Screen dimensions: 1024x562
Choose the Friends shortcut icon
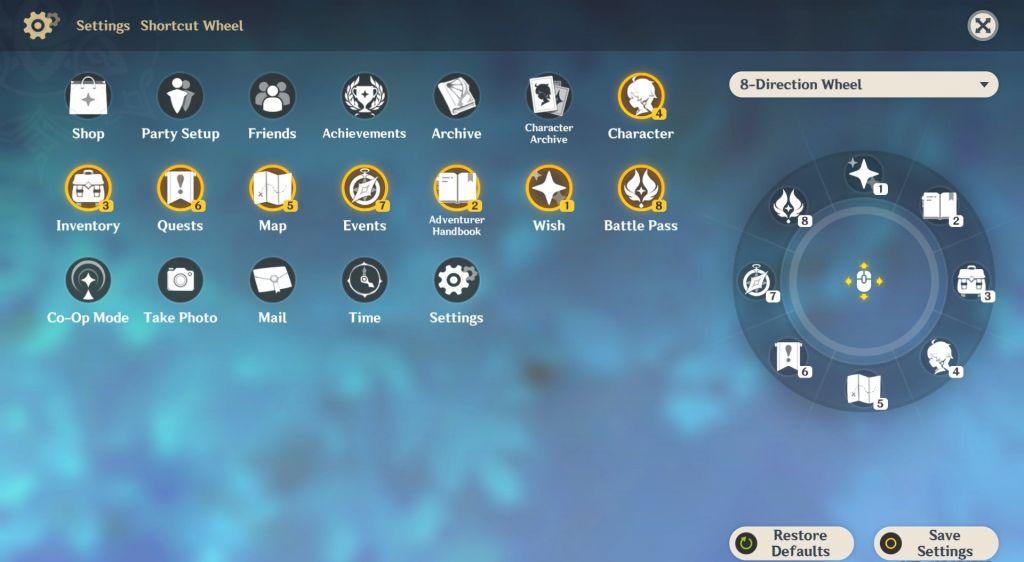(272, 97)
